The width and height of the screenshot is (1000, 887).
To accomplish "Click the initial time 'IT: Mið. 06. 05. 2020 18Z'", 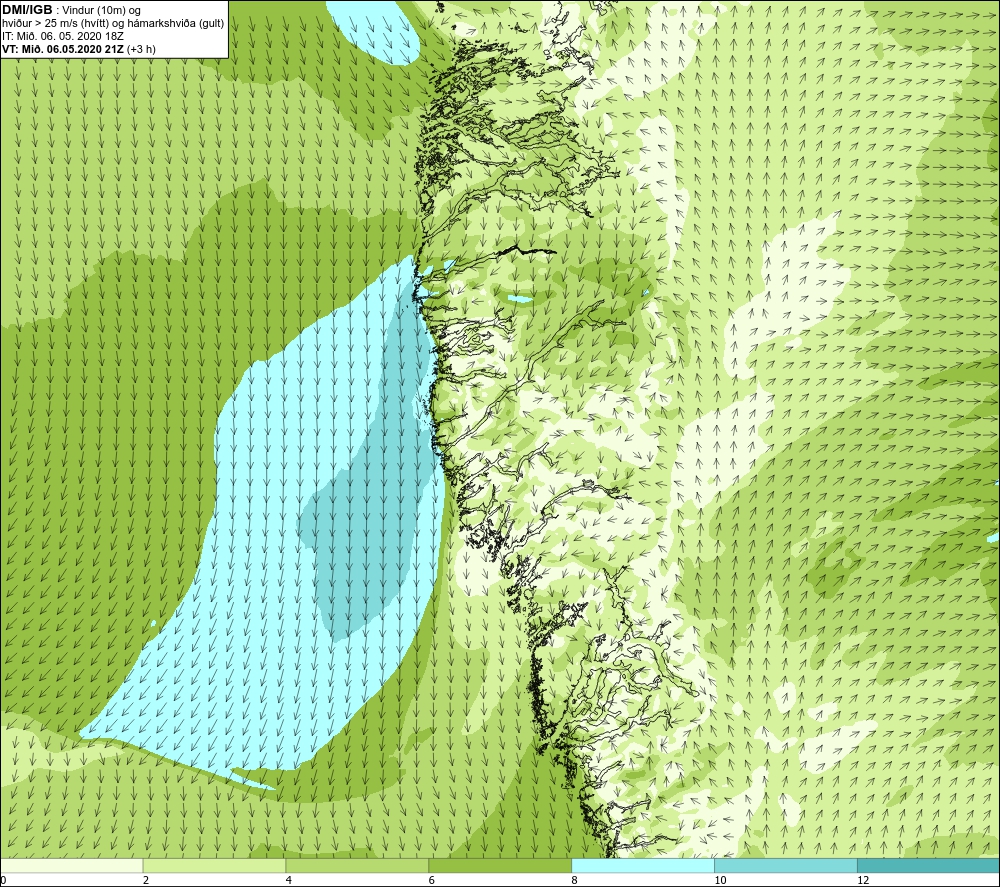I will [63, 36].
